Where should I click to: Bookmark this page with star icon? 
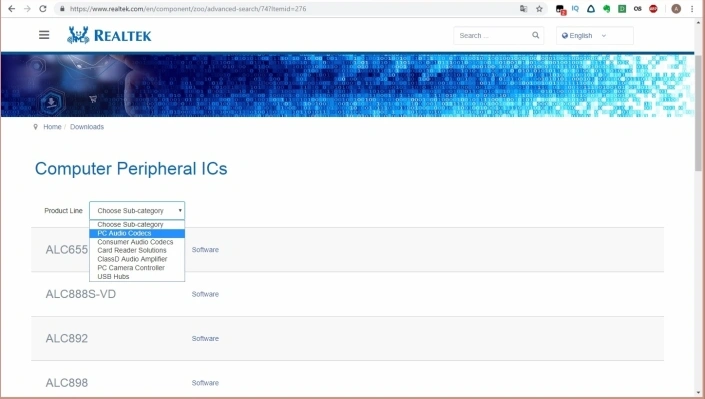click(539, 9)
